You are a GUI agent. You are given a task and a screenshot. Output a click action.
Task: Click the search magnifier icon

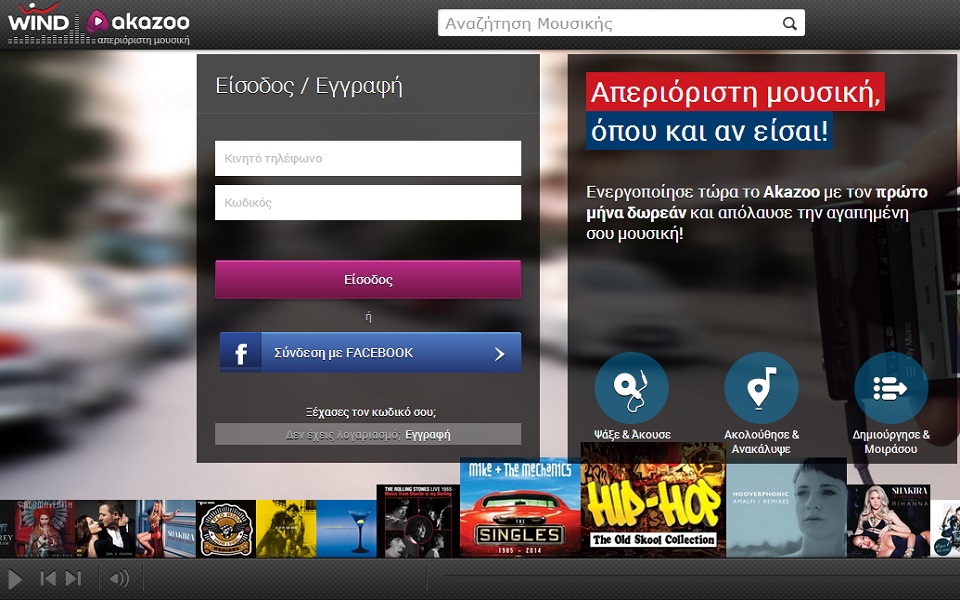click(789, 23)
